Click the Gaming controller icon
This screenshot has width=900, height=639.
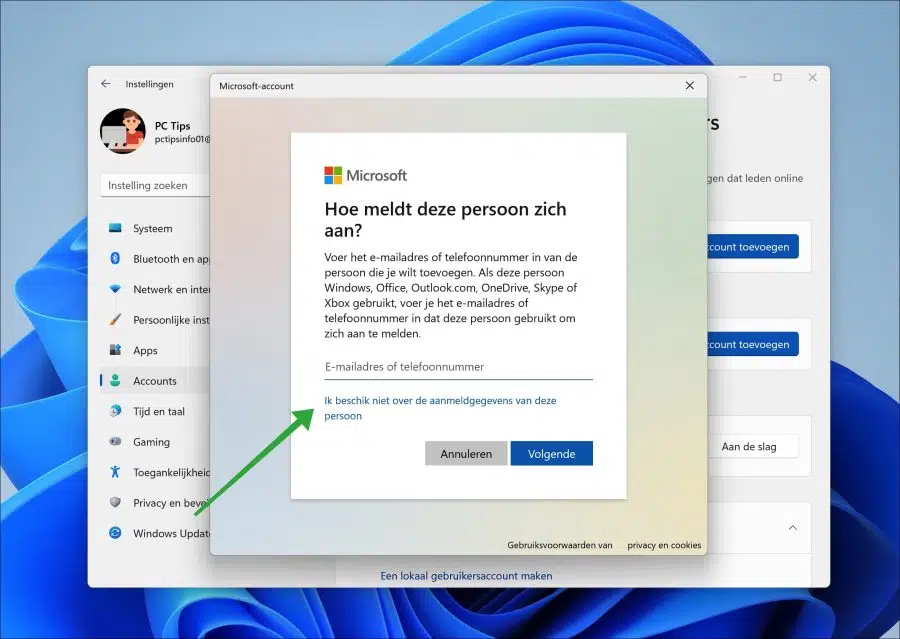click(x=115, y=442)
